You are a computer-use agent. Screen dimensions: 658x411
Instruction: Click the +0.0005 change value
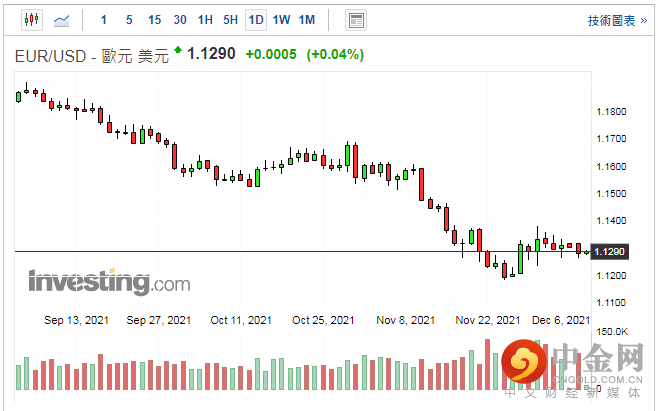tap(271, 54)
